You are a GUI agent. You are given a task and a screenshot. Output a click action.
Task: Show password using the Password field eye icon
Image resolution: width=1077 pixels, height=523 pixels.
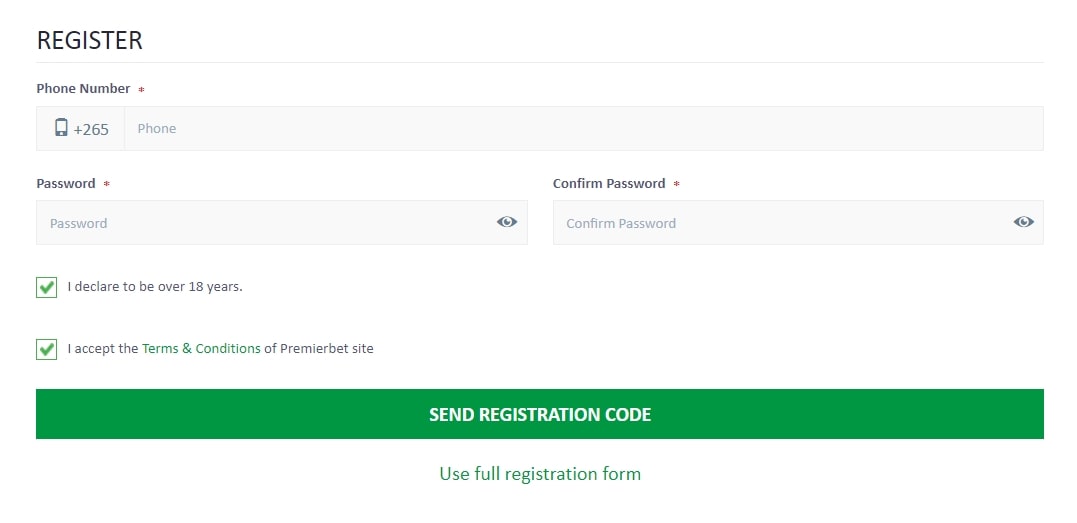click(507, 222)
